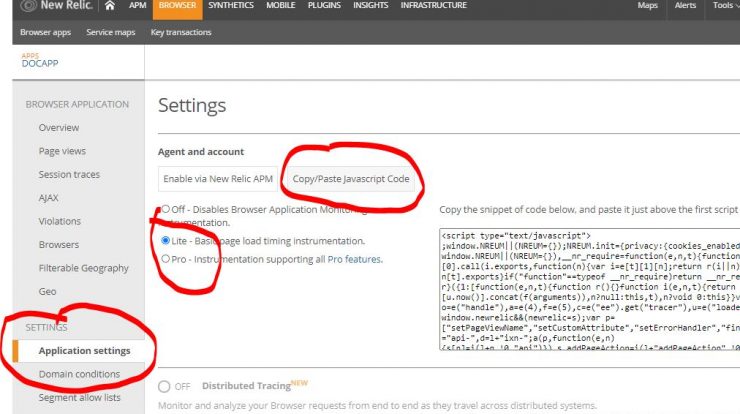Screen dimensions: 740x414
Task: Expand the Tools dropdown
Action: (726, 6)
